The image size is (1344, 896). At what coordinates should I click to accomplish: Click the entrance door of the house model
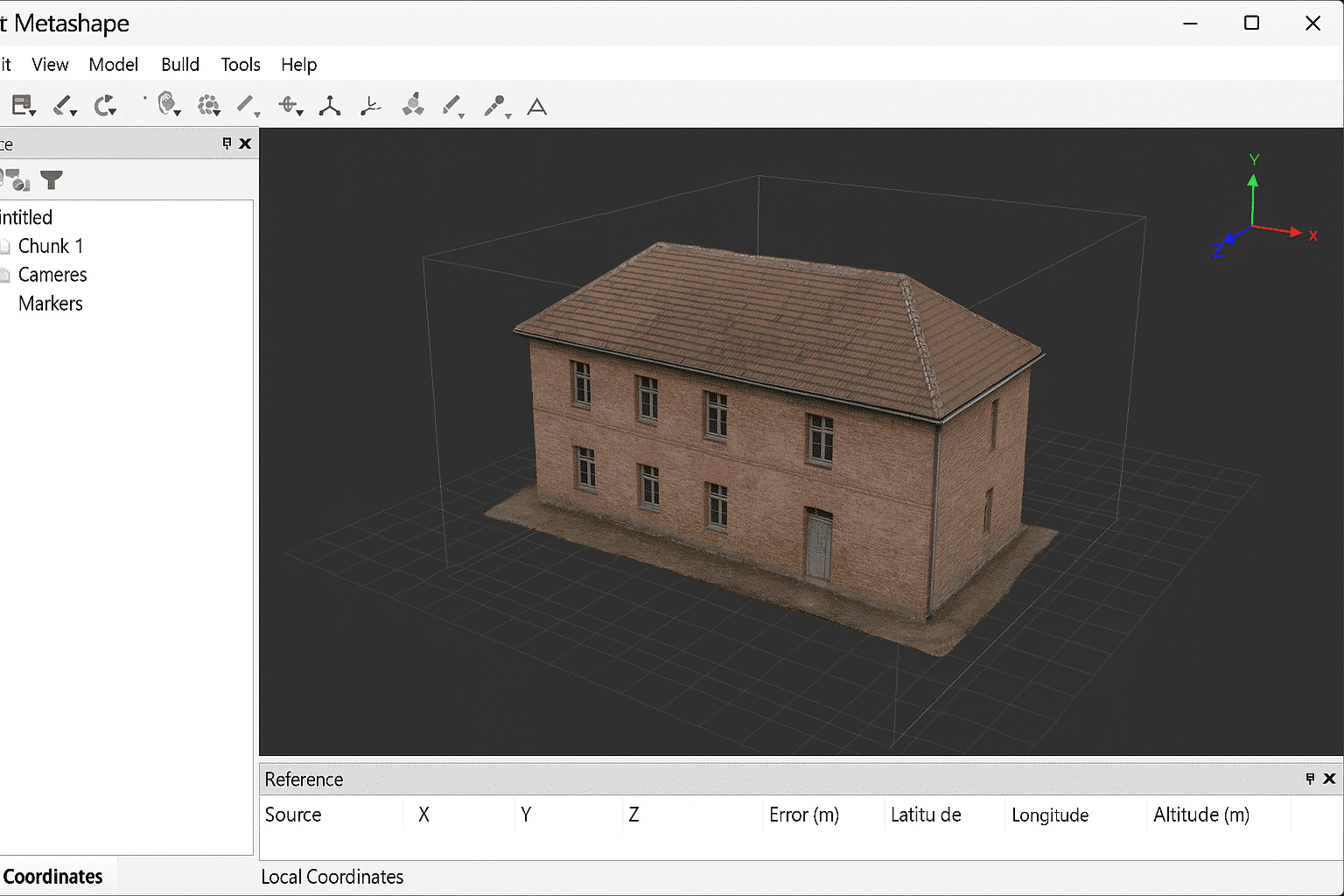[x=818, y=545]
